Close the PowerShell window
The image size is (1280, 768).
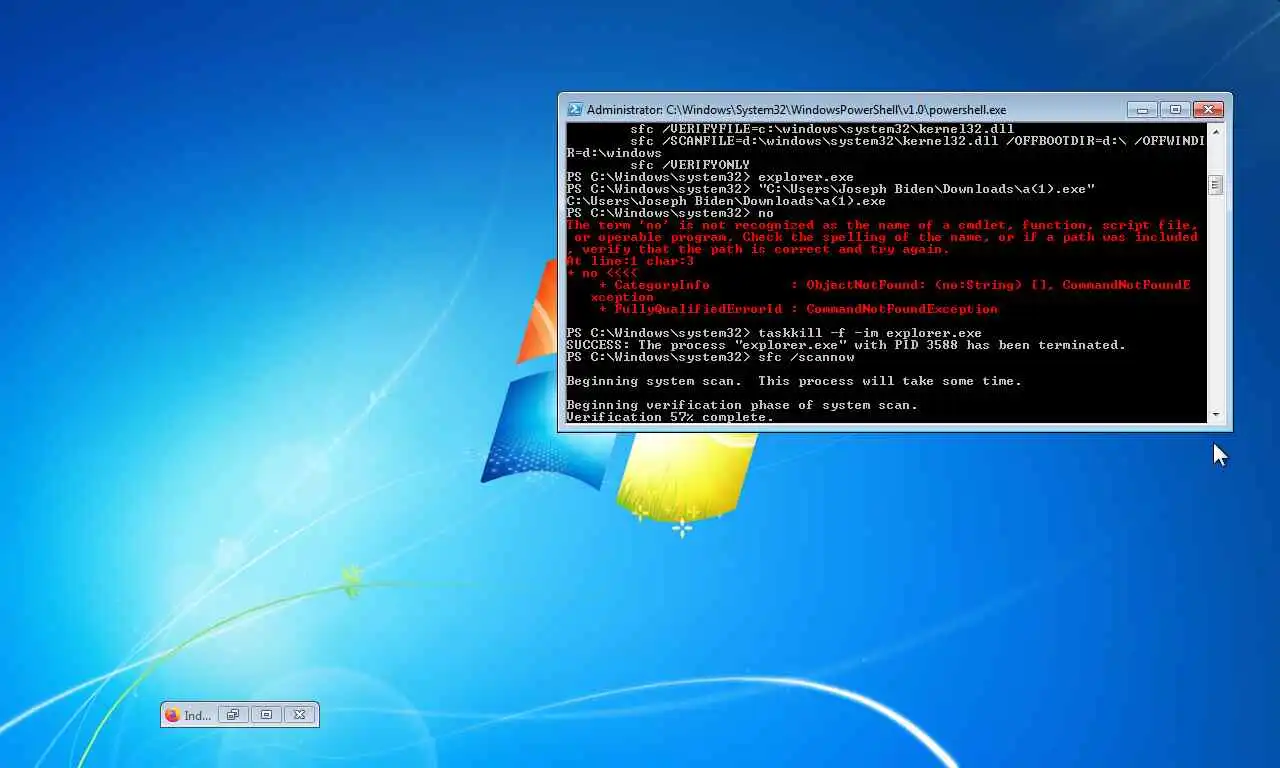point(1209,110)
